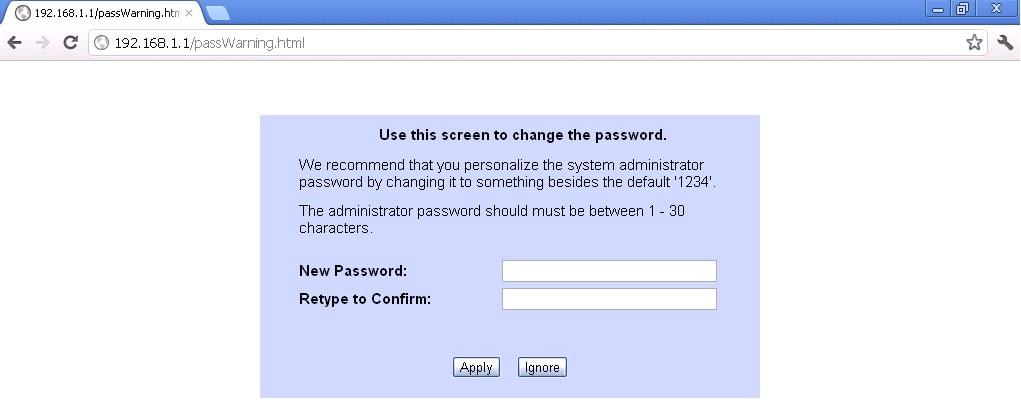The width and height of the screenshot is (1021, 418).
Task: Reload the passWarning.html page
Action: tap(70, 43)
